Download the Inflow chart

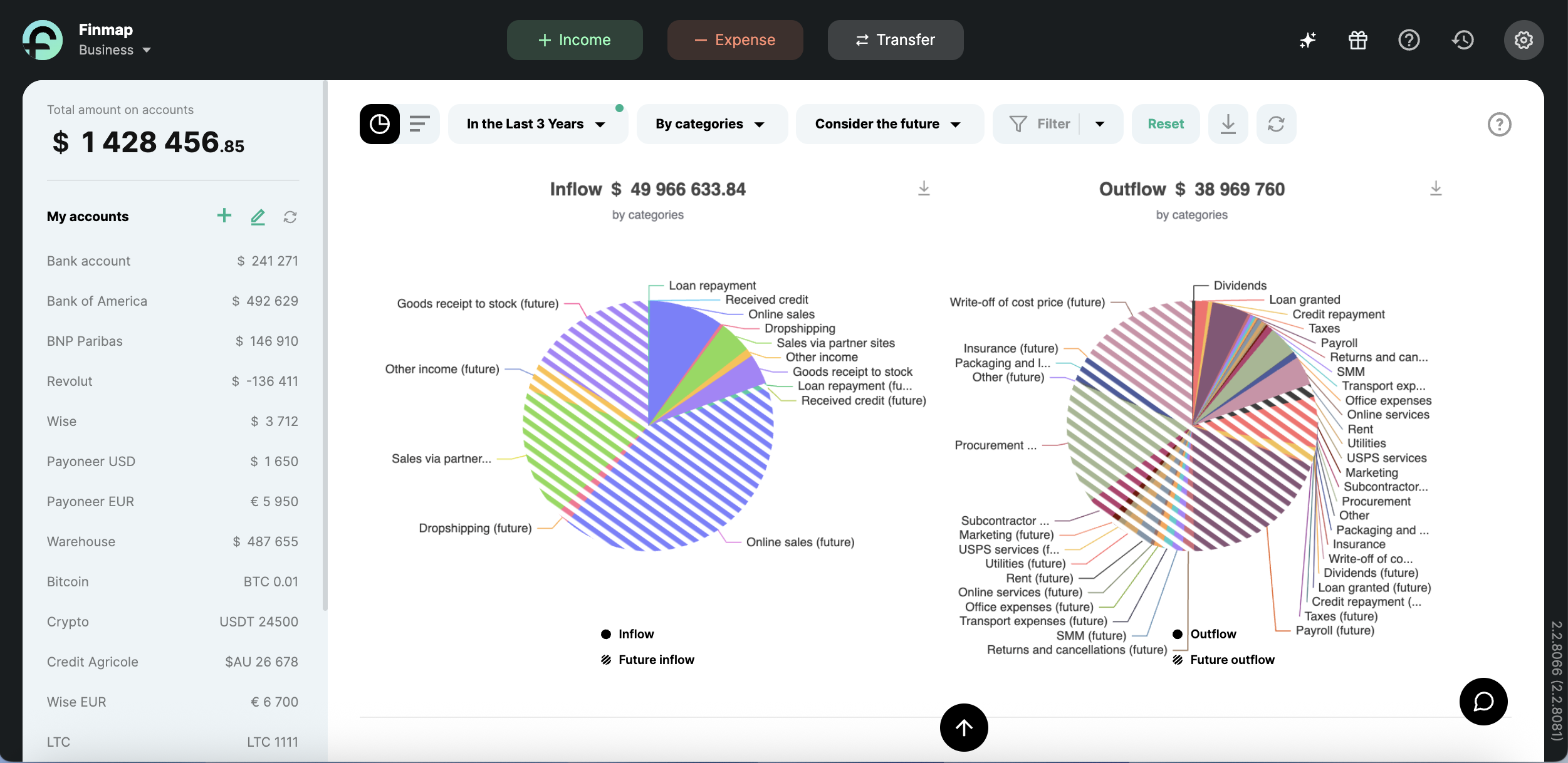click(924, 189)
